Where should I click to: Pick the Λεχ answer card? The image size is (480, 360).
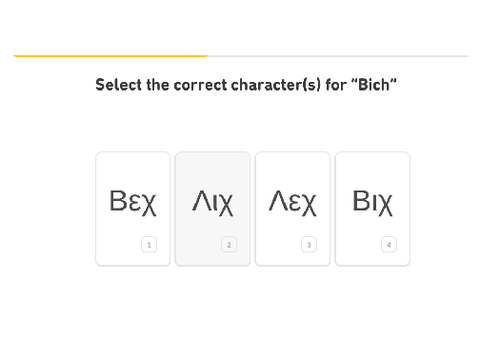[x=293, y=209]
